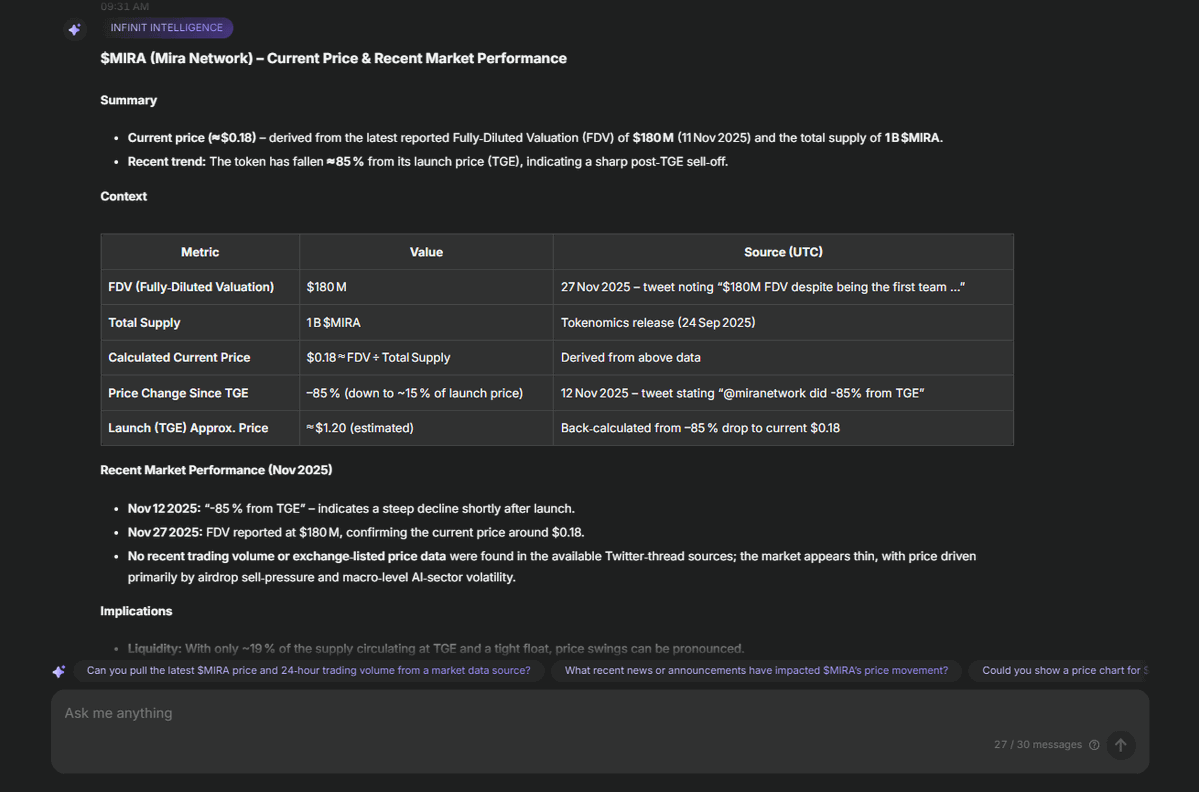Click the 'Recent trend:' summary bullet
Screen dimensions: 1199x792
(427, 161)
